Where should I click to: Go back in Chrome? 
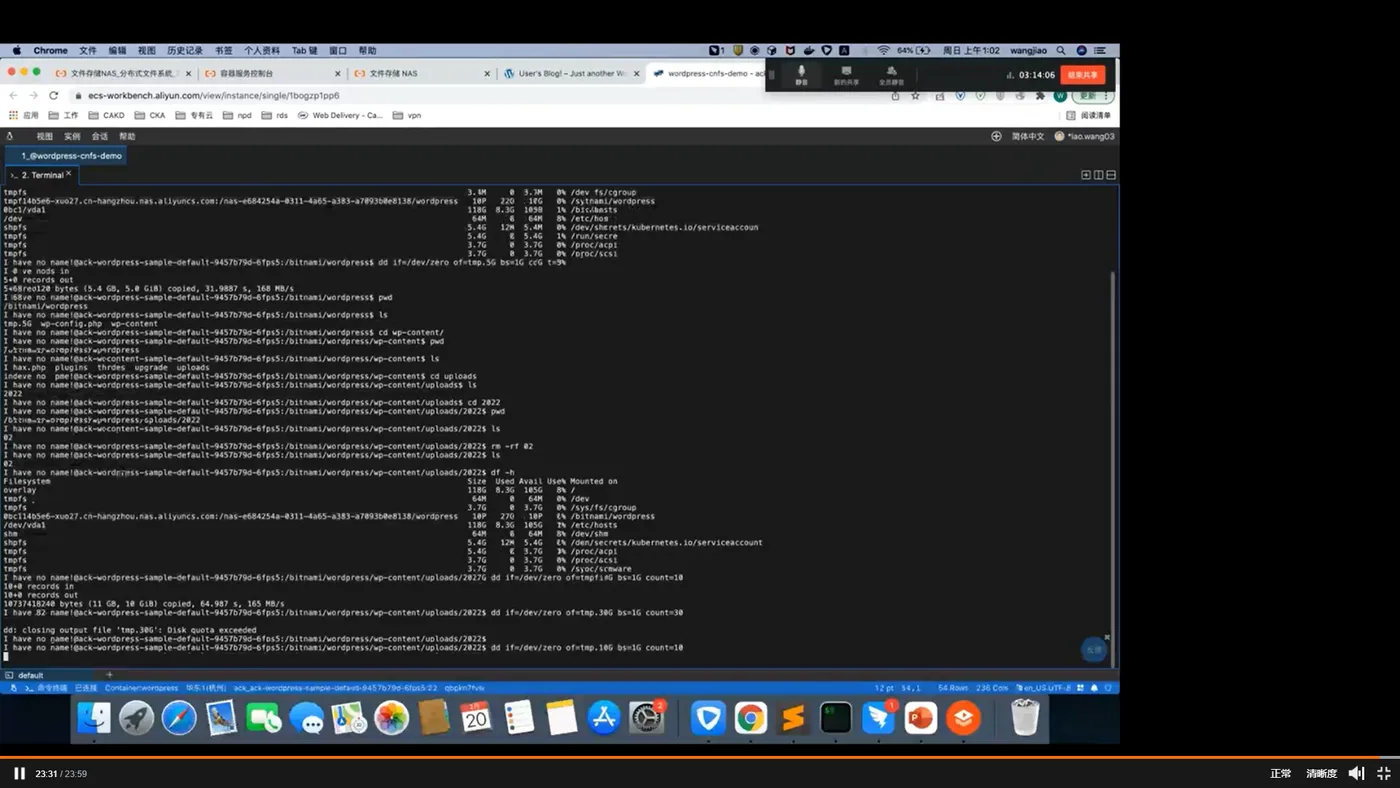(13, 95)
